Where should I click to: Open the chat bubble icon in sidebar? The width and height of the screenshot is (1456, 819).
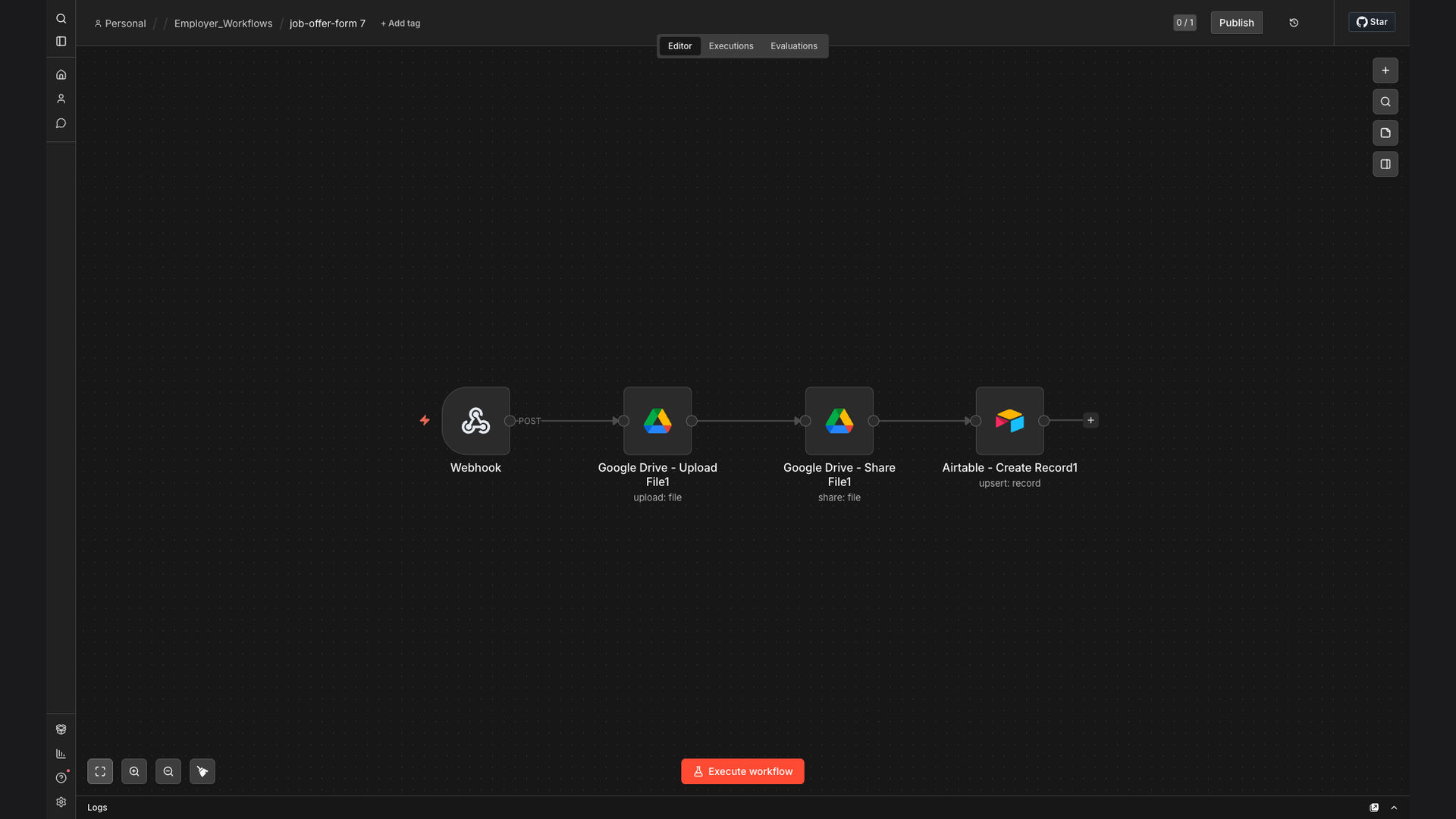[x=61, y=124]
